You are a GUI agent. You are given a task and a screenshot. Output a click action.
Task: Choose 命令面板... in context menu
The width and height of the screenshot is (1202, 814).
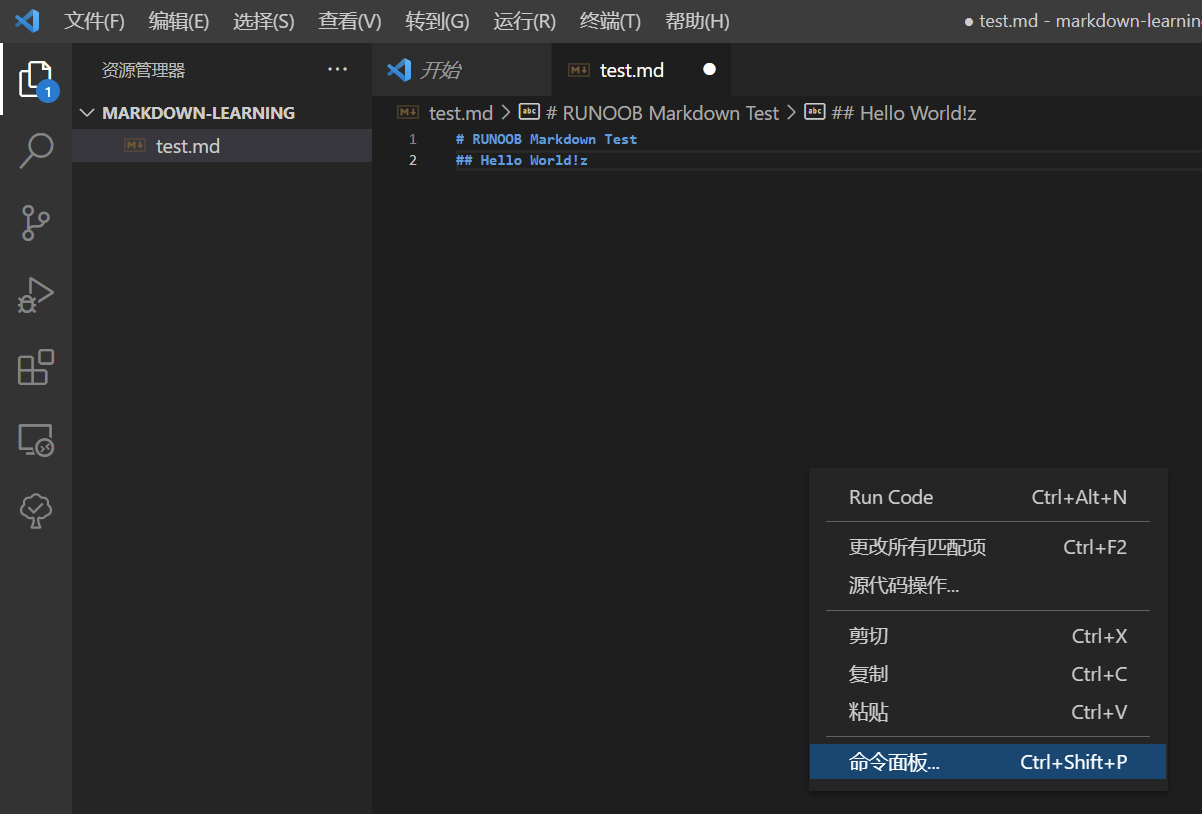(988, 762)
